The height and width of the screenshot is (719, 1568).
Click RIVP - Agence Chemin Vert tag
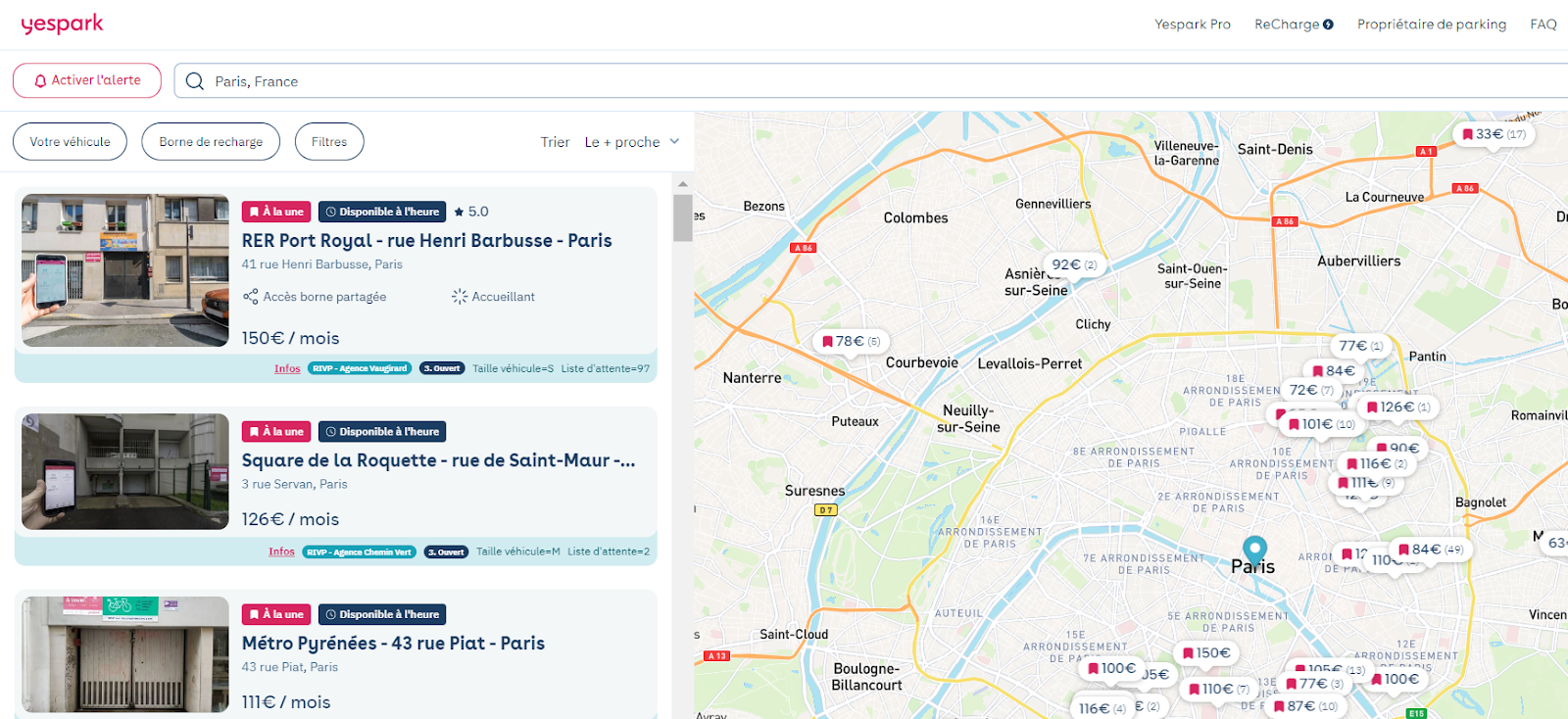359,552
